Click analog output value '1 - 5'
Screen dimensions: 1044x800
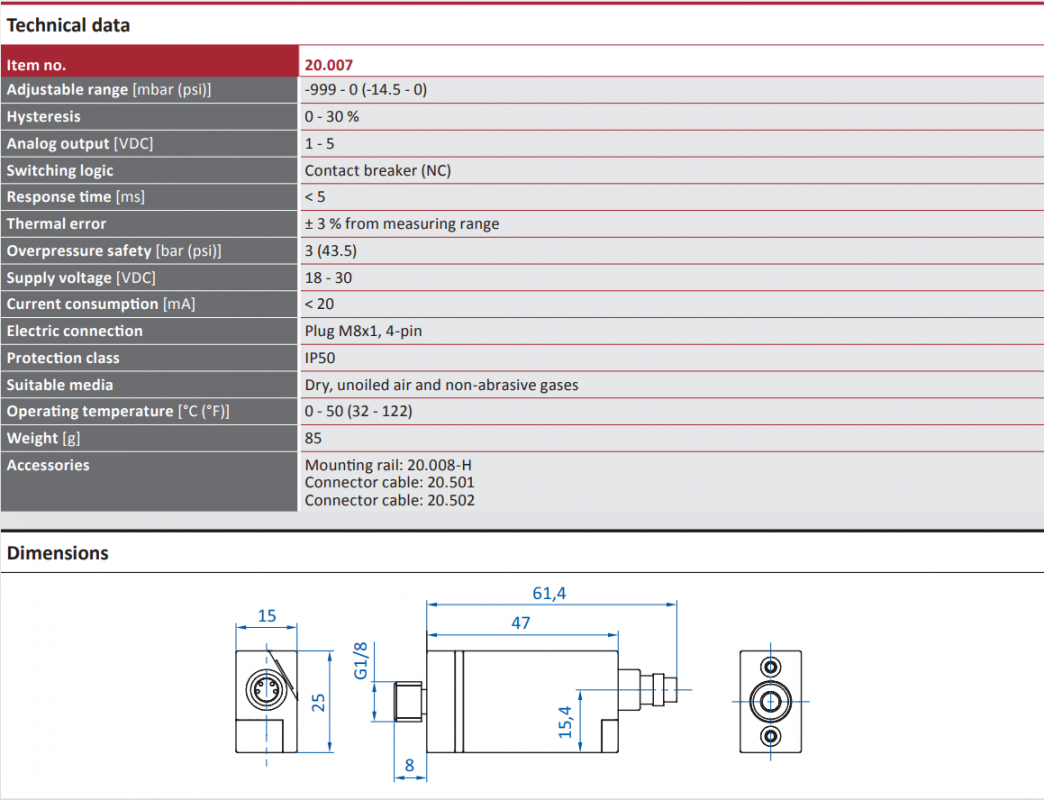click(x=320, y=144)
